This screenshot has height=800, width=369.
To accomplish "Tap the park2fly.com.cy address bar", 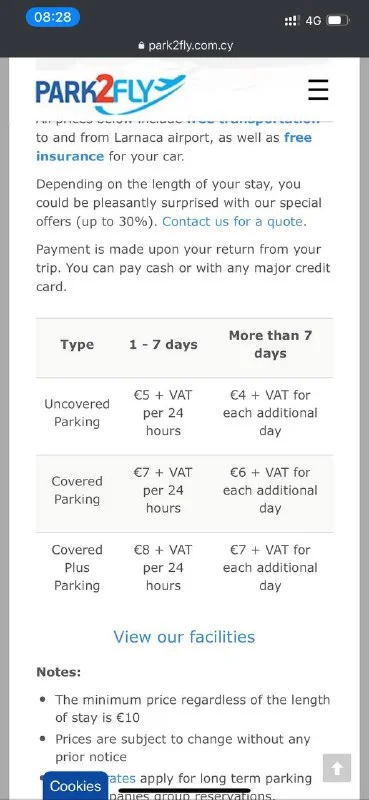I will 185,46.
